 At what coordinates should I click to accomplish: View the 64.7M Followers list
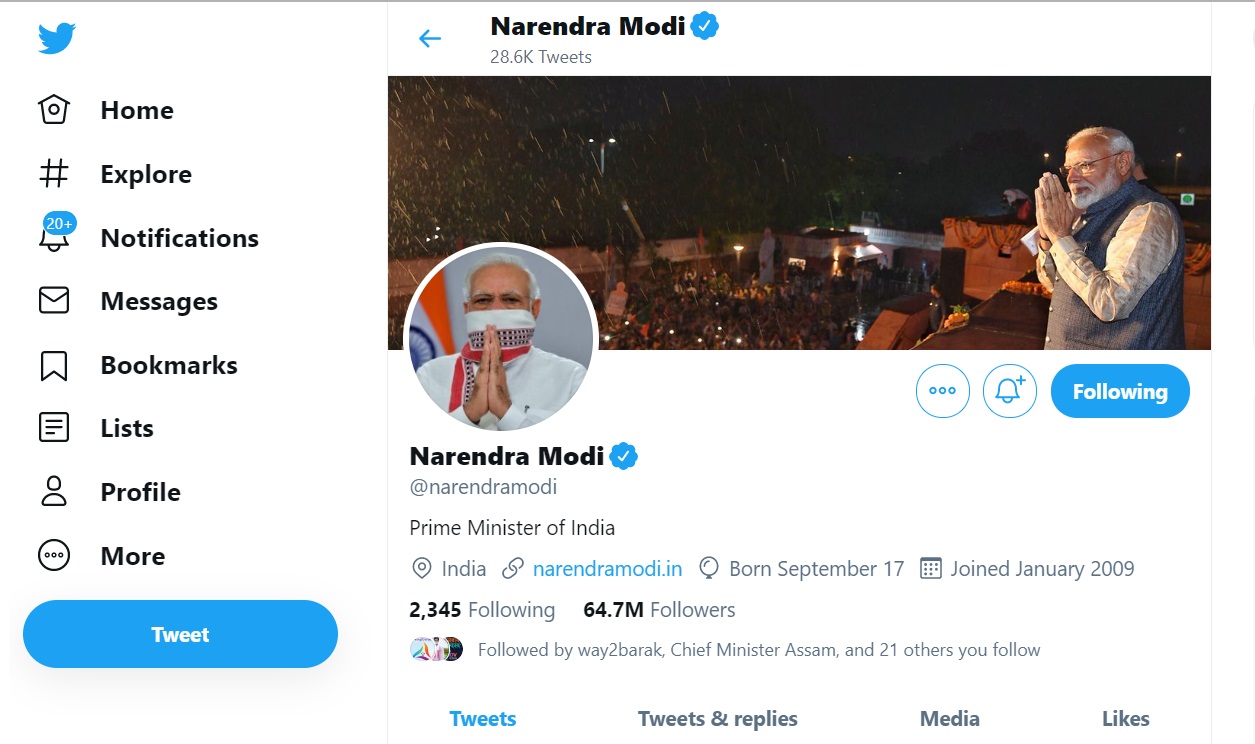(659, 610)
